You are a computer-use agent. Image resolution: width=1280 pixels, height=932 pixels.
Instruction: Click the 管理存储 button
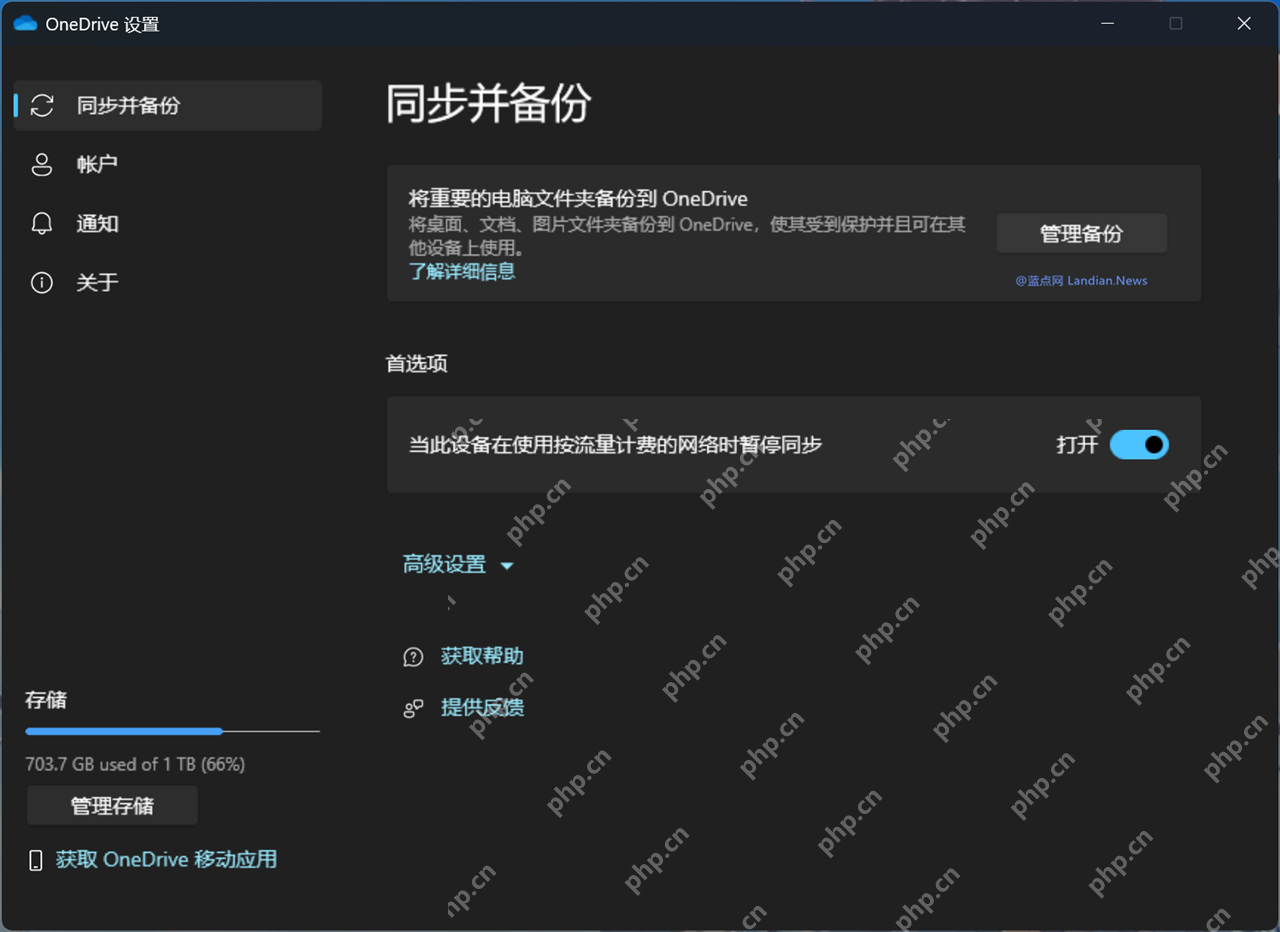point(112,805)
